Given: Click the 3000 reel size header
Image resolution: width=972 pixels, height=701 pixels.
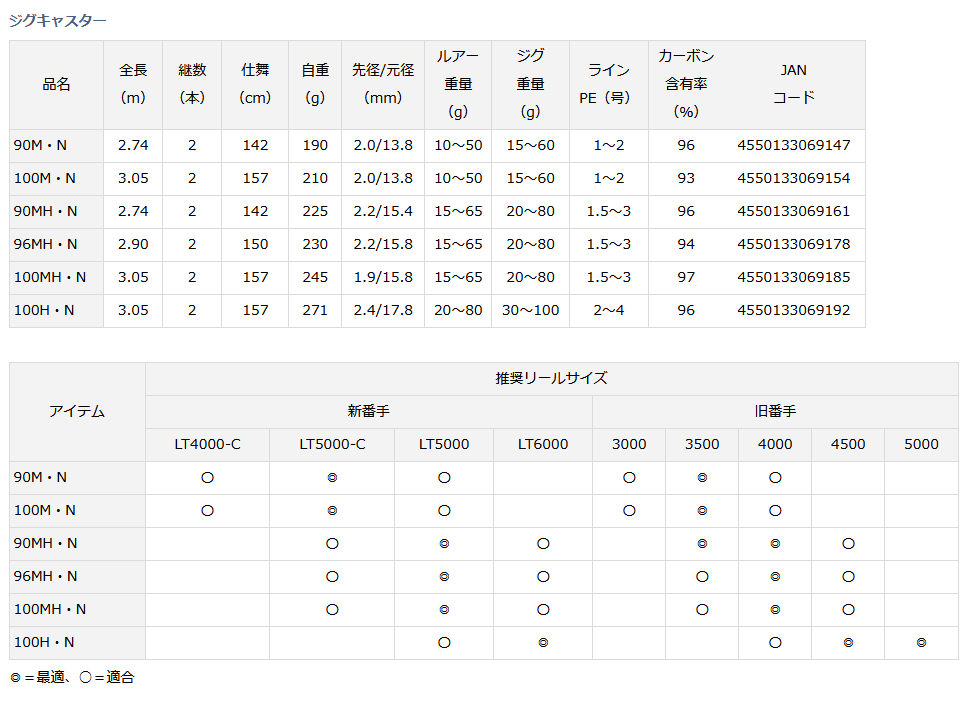Looking at the screenshot, I should 629,444.
